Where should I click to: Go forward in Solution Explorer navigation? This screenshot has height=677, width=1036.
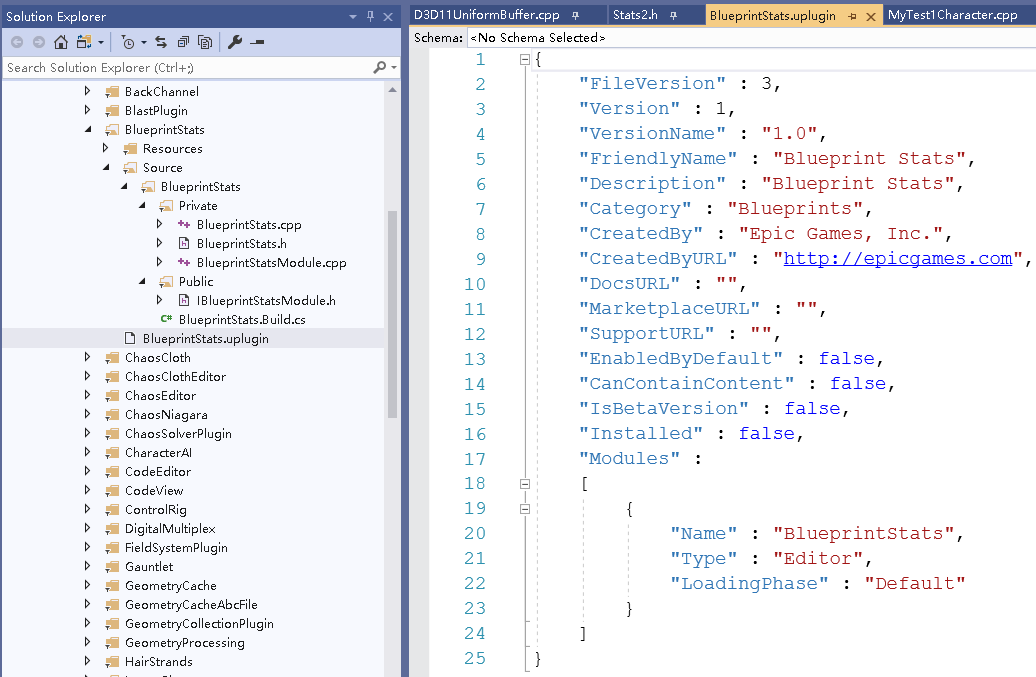pyautogui.click(x=39, y=42)
